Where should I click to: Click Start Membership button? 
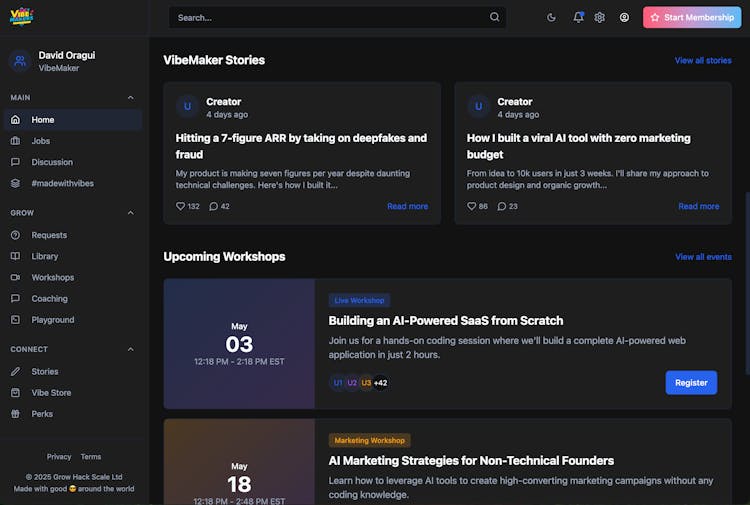coord(692,17)
